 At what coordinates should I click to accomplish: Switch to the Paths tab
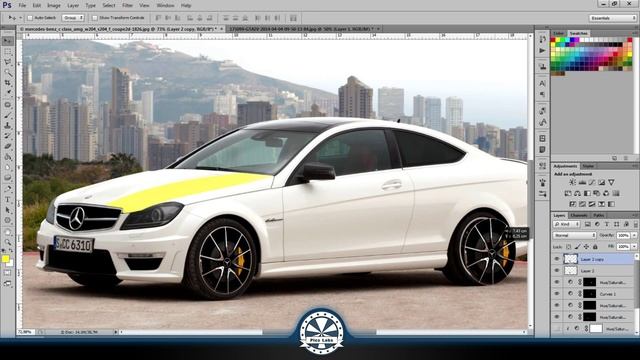(599, 215)
